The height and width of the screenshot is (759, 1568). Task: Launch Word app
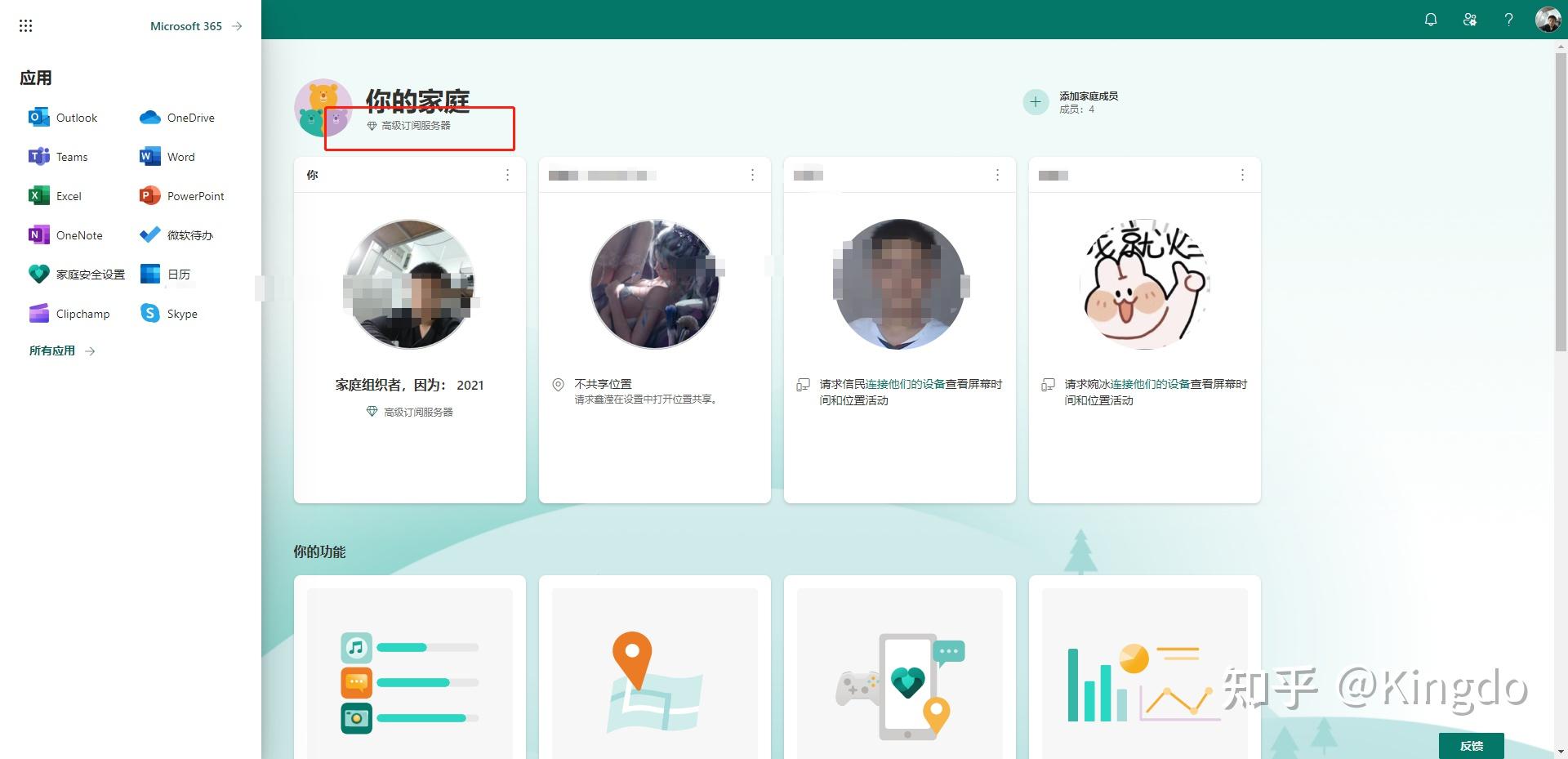[167, 157]
